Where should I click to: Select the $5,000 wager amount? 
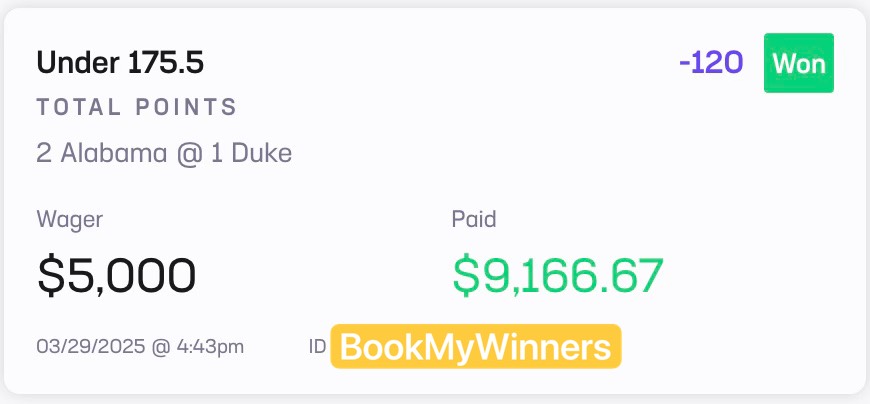tap(117, 275)
